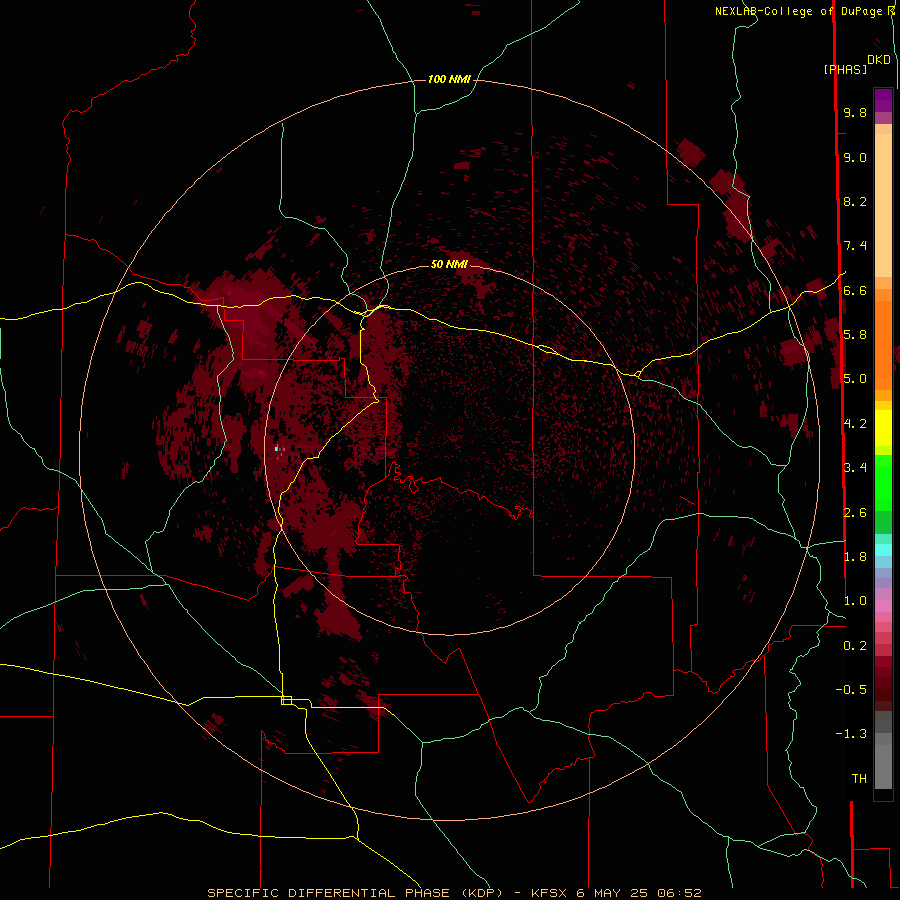The height and width of the screenshot is (900, 900).
Task: Pick the yellow swatch on the color bar
Action: 883,428
